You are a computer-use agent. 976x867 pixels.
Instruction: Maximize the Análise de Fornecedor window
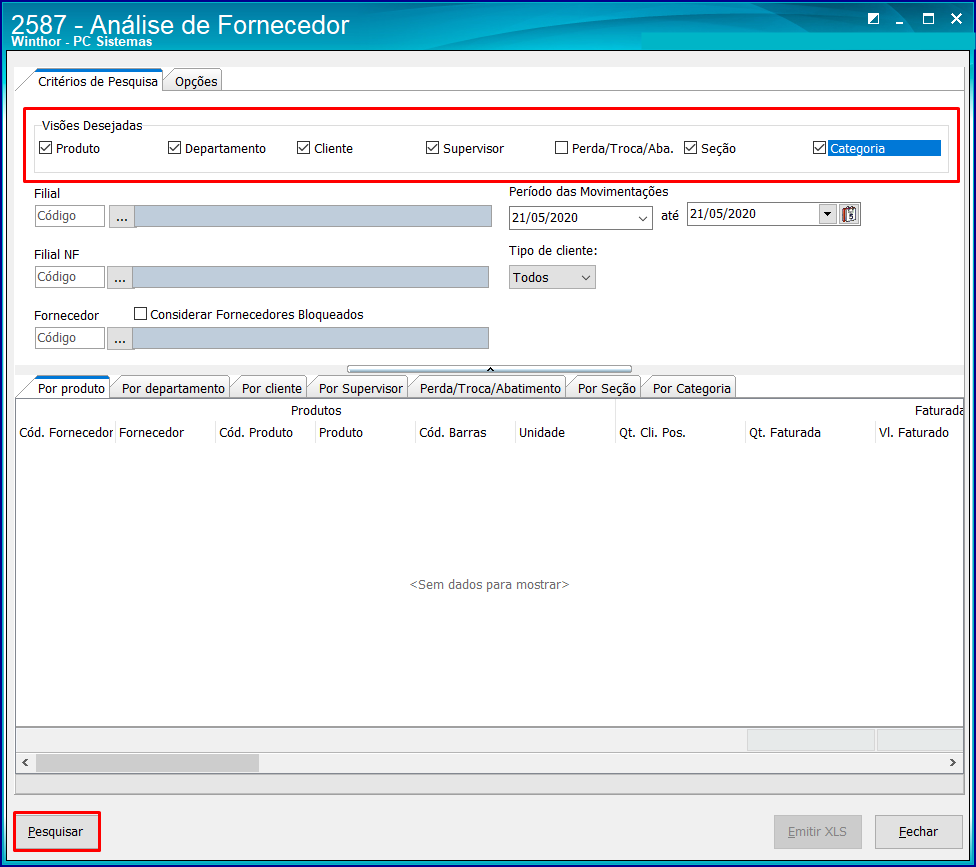928,19
